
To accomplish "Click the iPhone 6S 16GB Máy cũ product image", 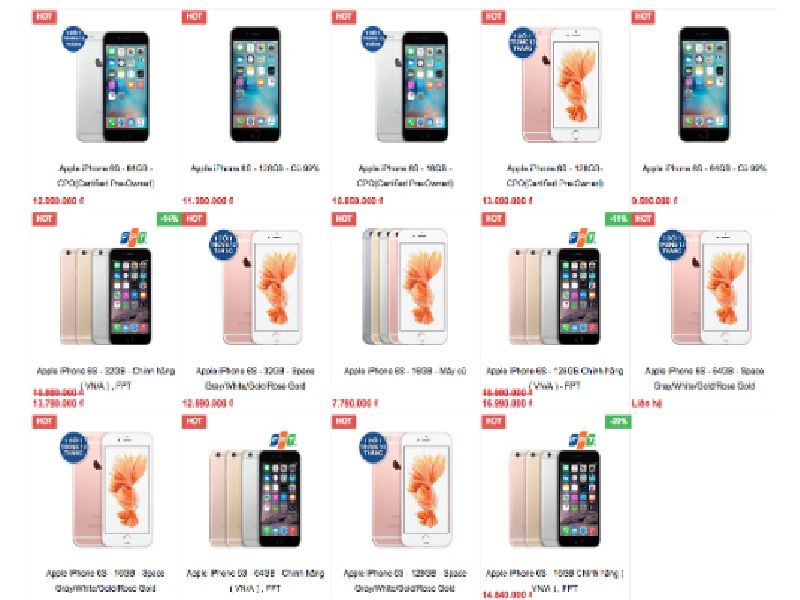I will tap(405, 287).
